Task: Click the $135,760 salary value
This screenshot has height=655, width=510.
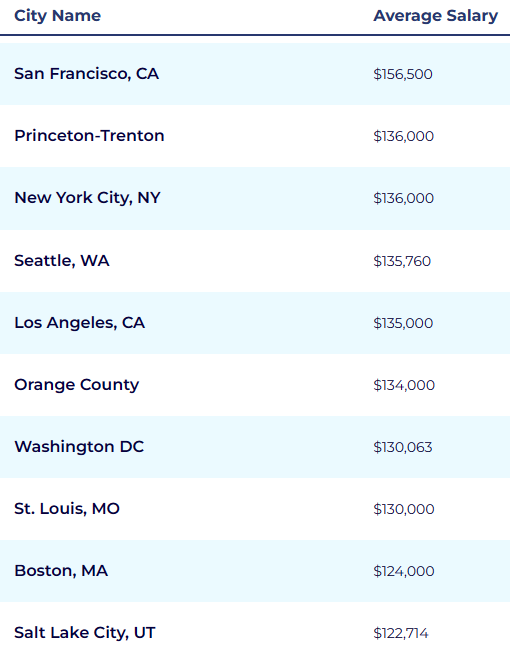Action: pos(402,261)
